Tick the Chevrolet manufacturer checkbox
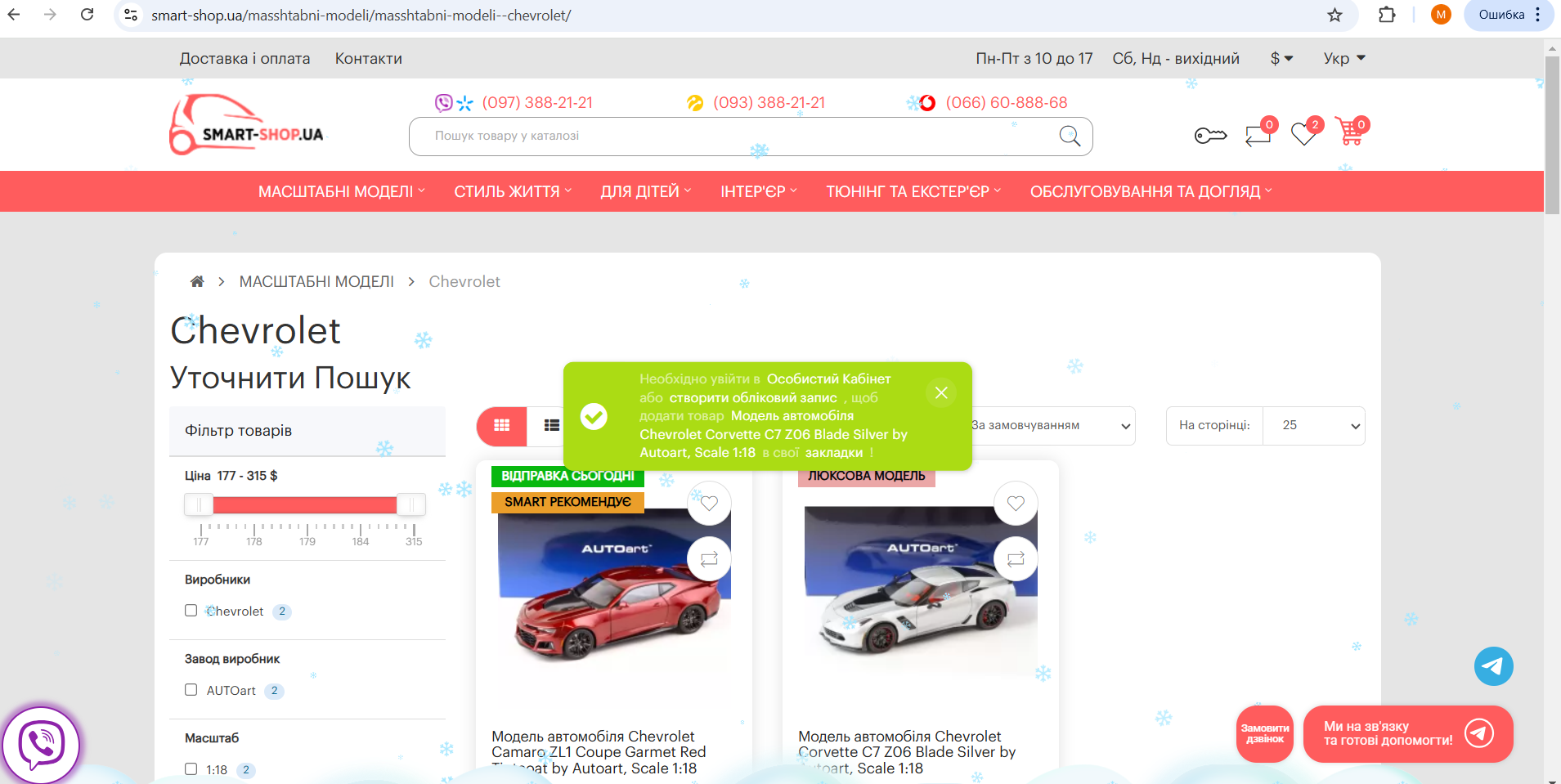The height and width of the screenshot is (784, 1561). pyautogui.click(x=191, y=611)
